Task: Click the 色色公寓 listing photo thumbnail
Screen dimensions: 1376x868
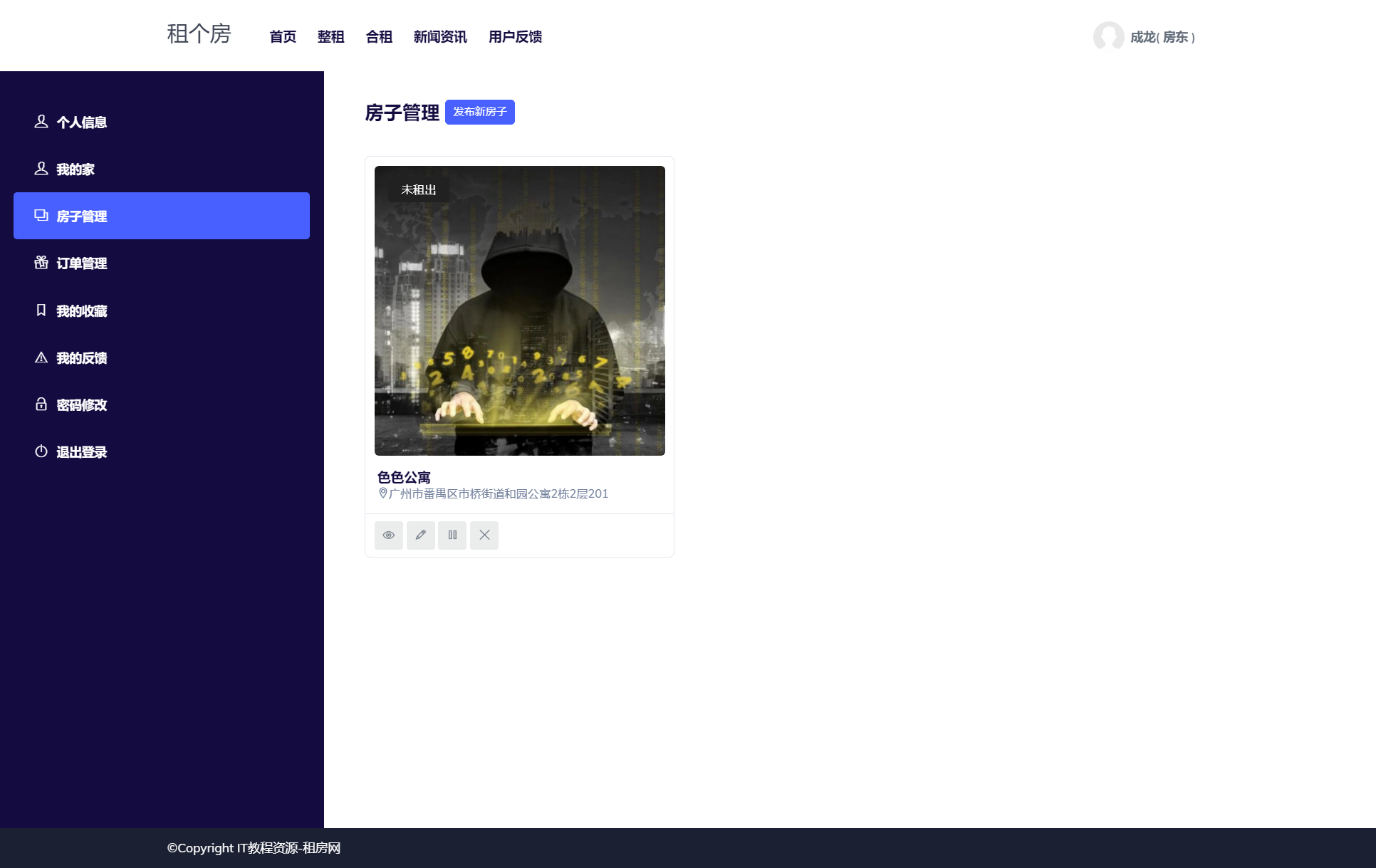Action: 519,310
